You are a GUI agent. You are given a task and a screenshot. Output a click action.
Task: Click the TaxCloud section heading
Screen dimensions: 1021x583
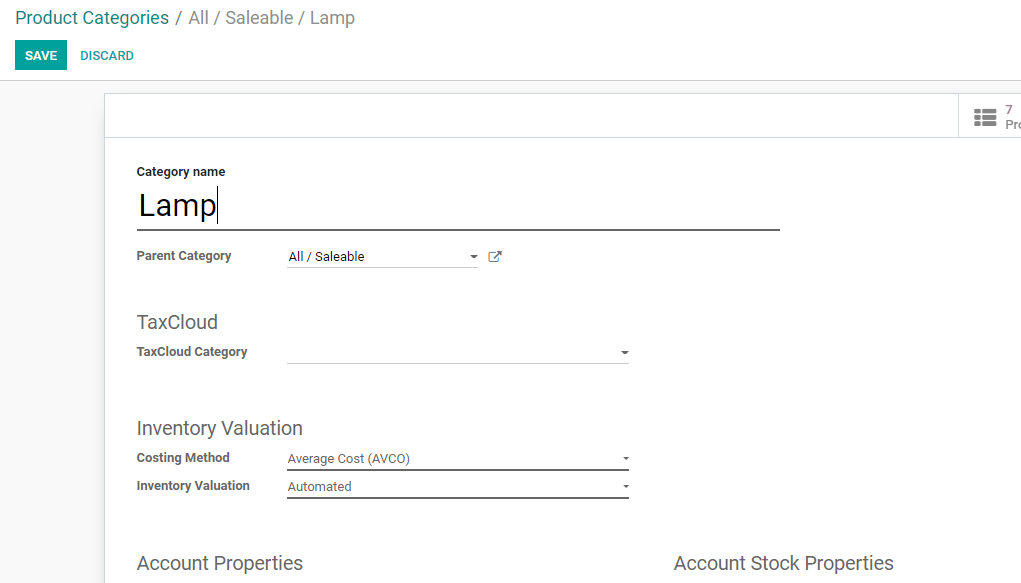pyautogui.click(x=177, y=322)
